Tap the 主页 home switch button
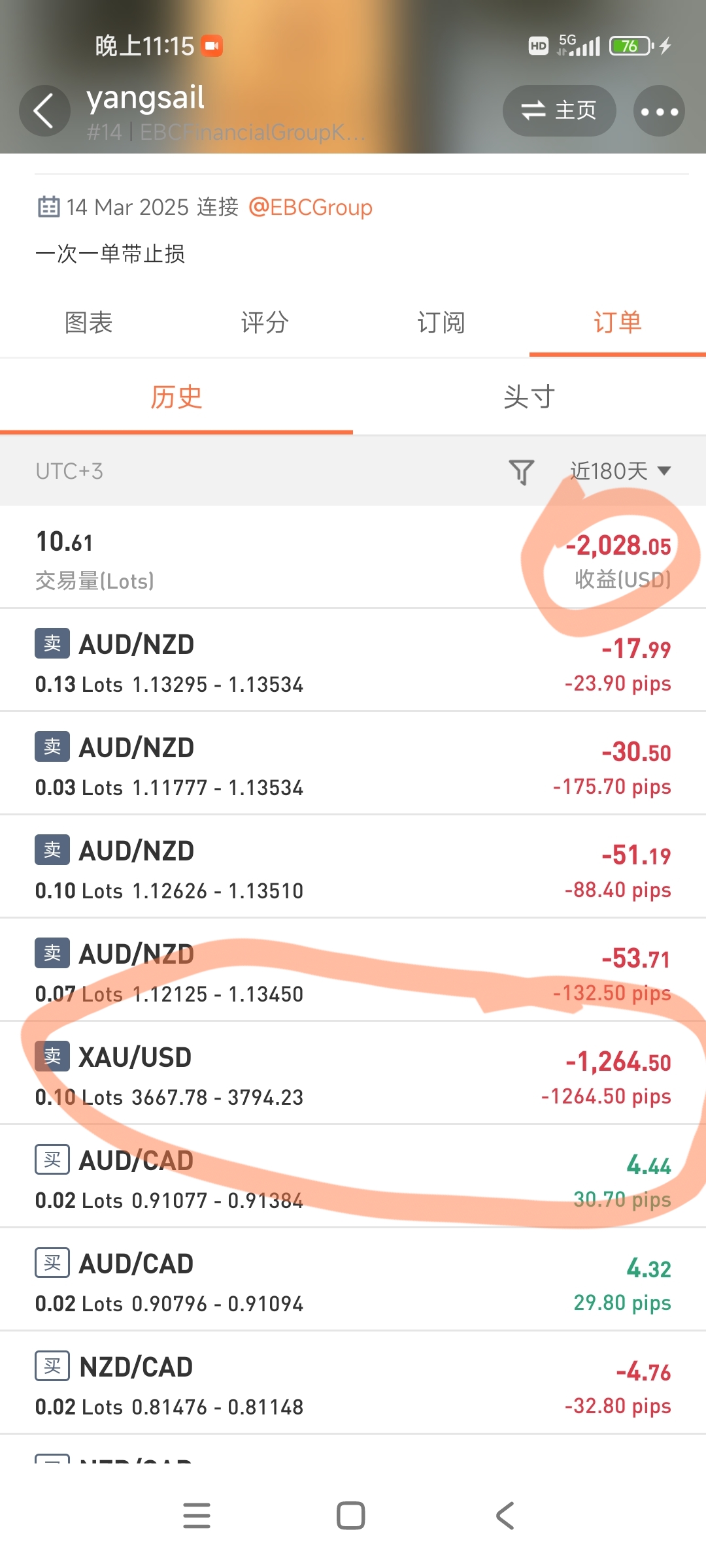The image size is (706, 1568). click(560, 110)
